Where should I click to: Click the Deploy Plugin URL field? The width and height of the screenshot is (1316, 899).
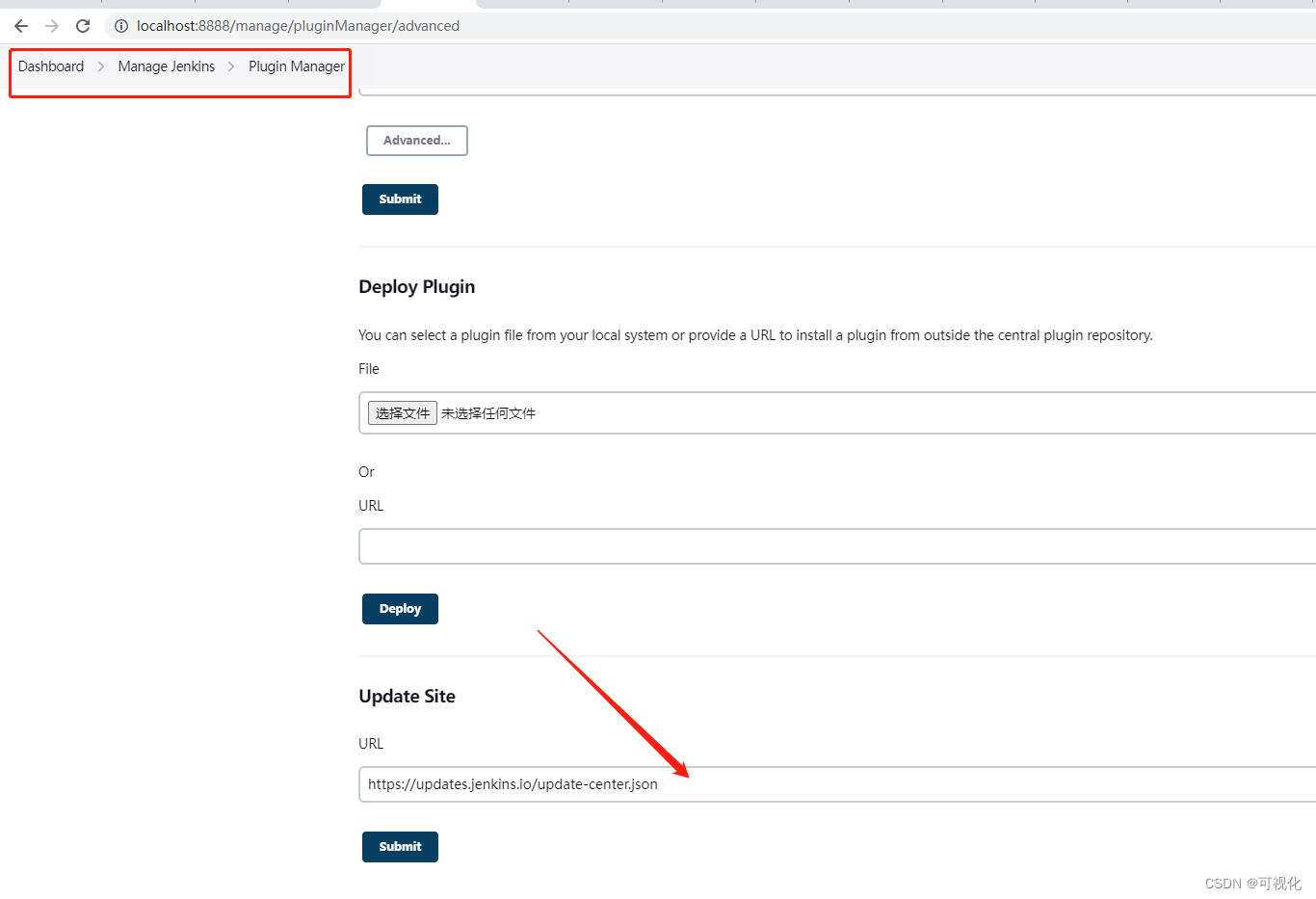coord(837,546)
